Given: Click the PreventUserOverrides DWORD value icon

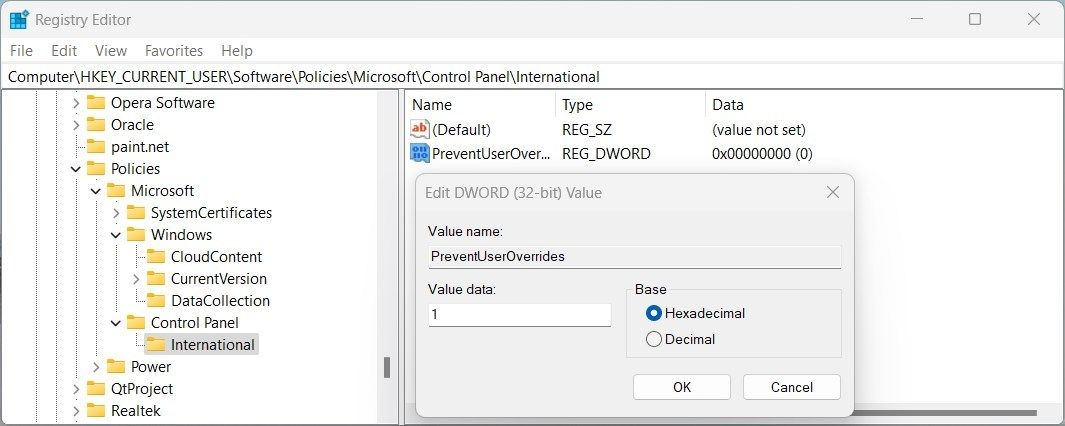Looking at the screenshot, I should coord(420,154).
